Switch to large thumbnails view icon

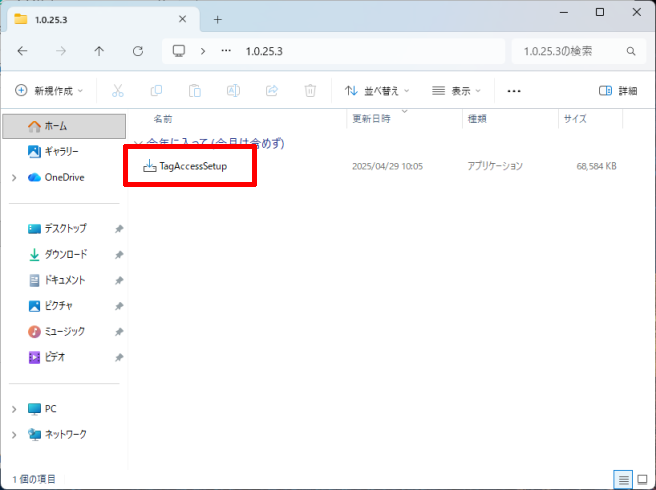point(639,479)
